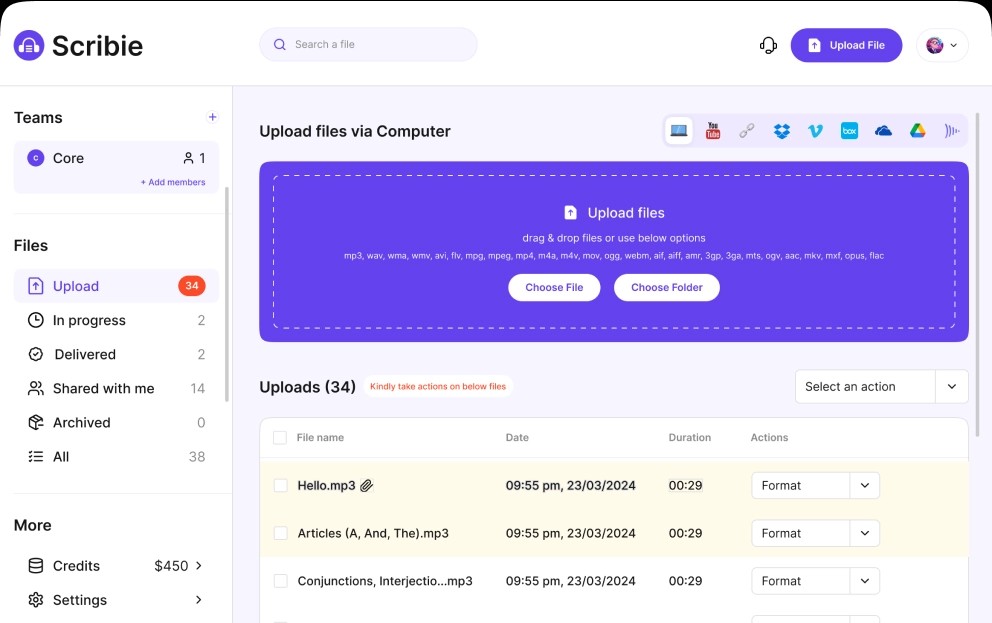This screenshot has width=992, height=623.
Task: Check the Articles (A, And, The).mp3 row
Action: click(280, 533)
